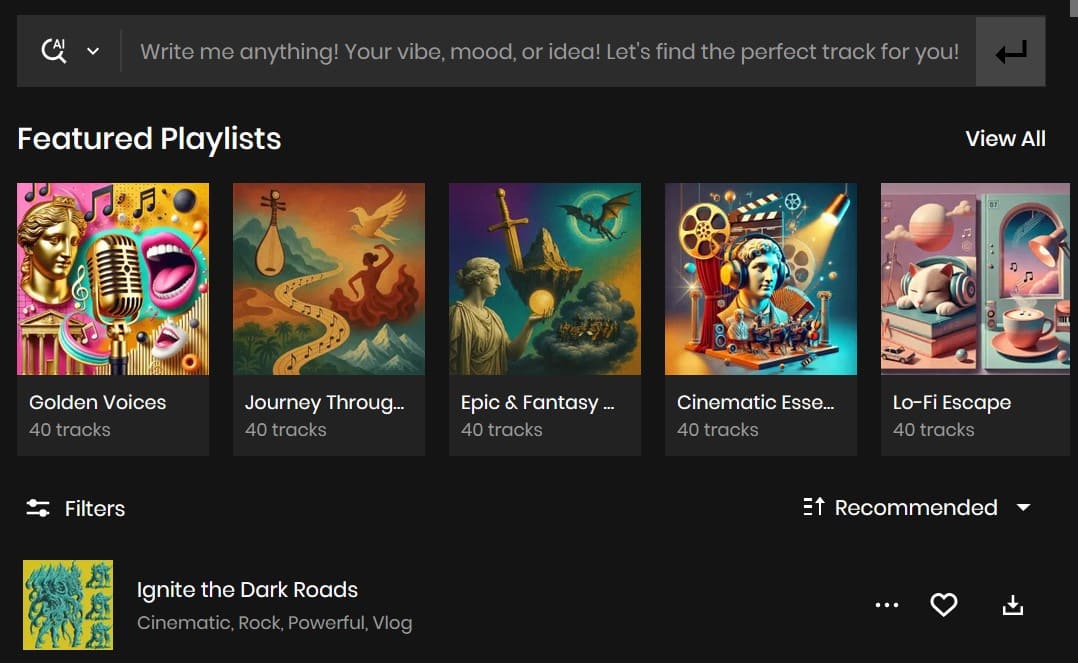The height and width of the screenshot is (663, 1078).
Task: Click the Filters sliders icon
Action: pyautogui.click(x=38, y=508)
